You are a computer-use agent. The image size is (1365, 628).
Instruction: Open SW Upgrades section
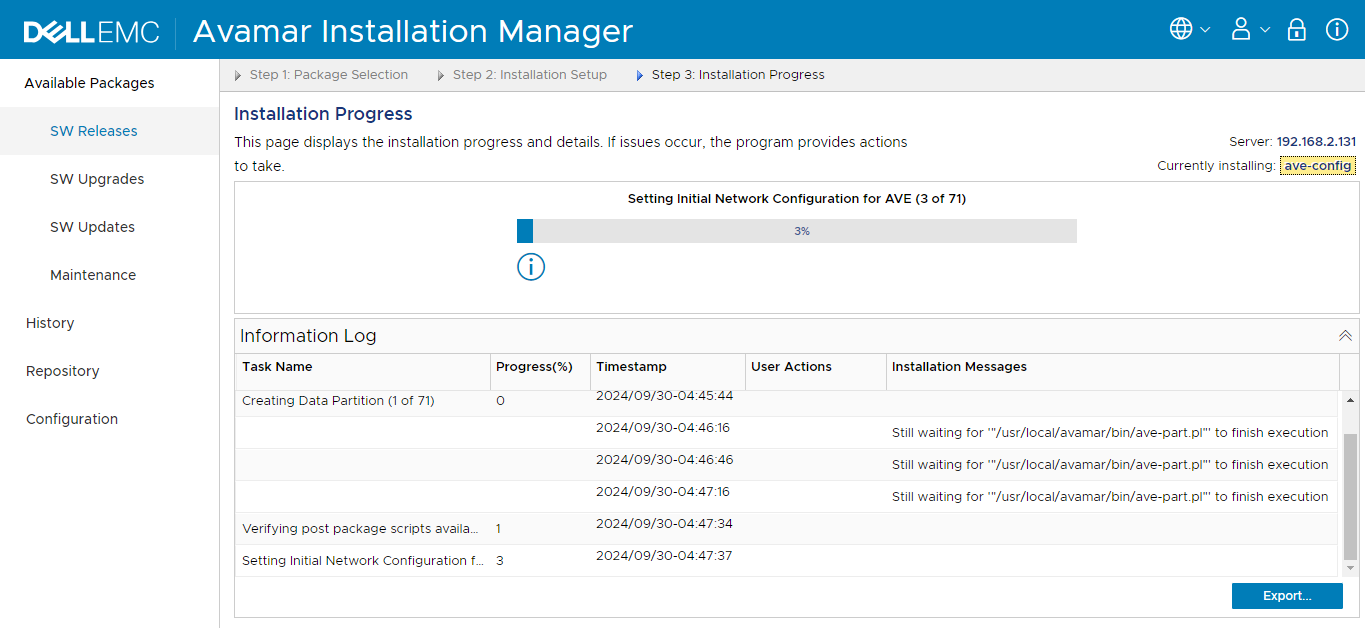tap(97, 179)
